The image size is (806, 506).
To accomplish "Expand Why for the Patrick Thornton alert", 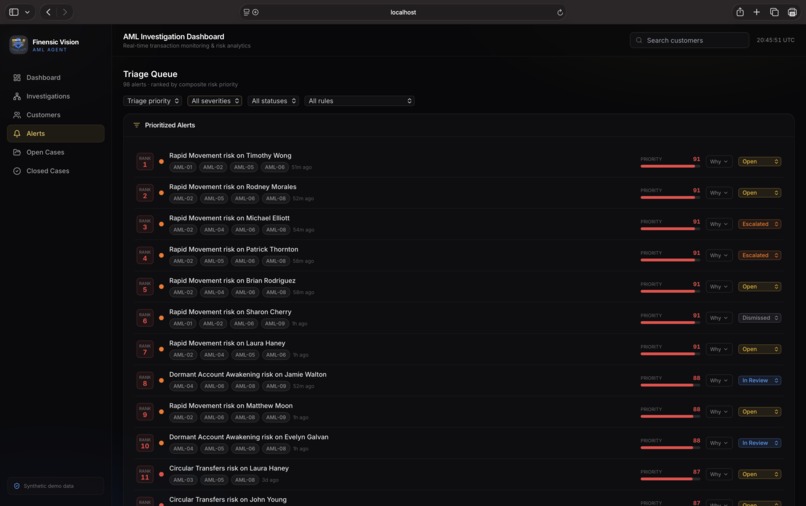I will point(719,256).
